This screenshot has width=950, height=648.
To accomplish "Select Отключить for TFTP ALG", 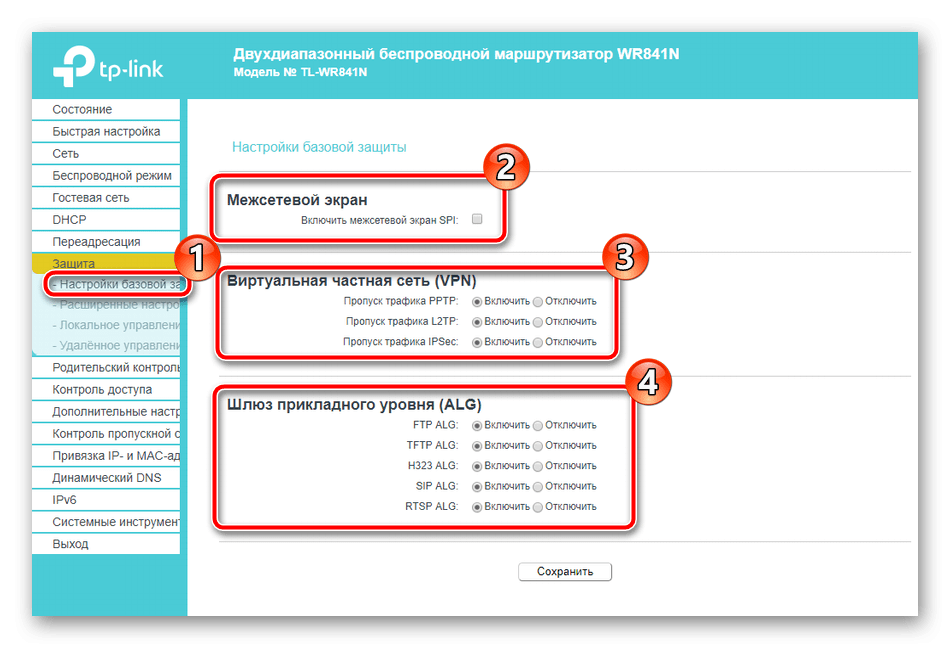I will (539, 446).
